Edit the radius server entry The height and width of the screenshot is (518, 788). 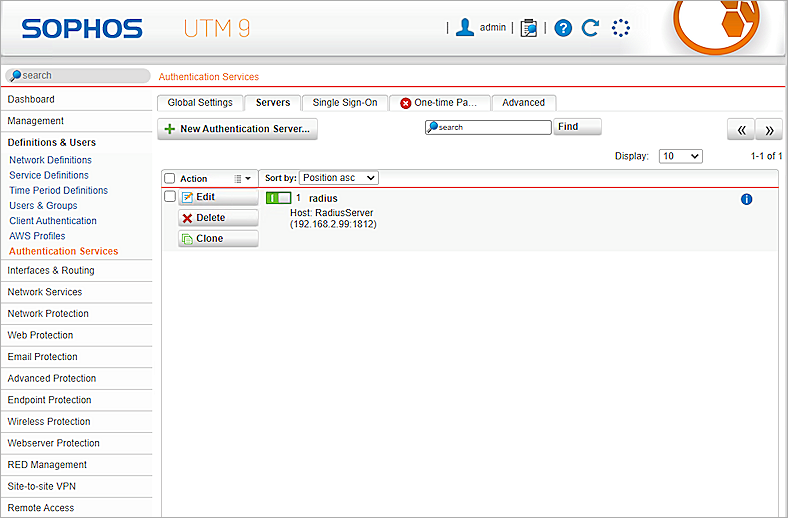tap(218, 197)
